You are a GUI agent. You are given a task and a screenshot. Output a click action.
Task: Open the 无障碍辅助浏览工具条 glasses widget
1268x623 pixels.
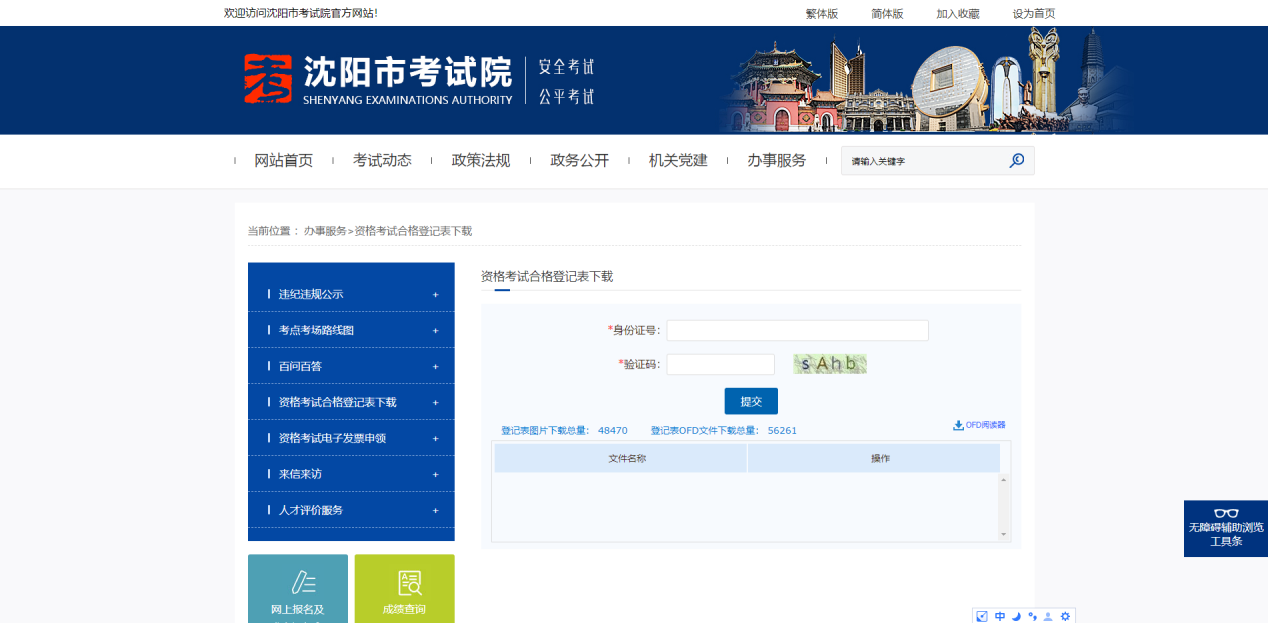pos(1225,528)
